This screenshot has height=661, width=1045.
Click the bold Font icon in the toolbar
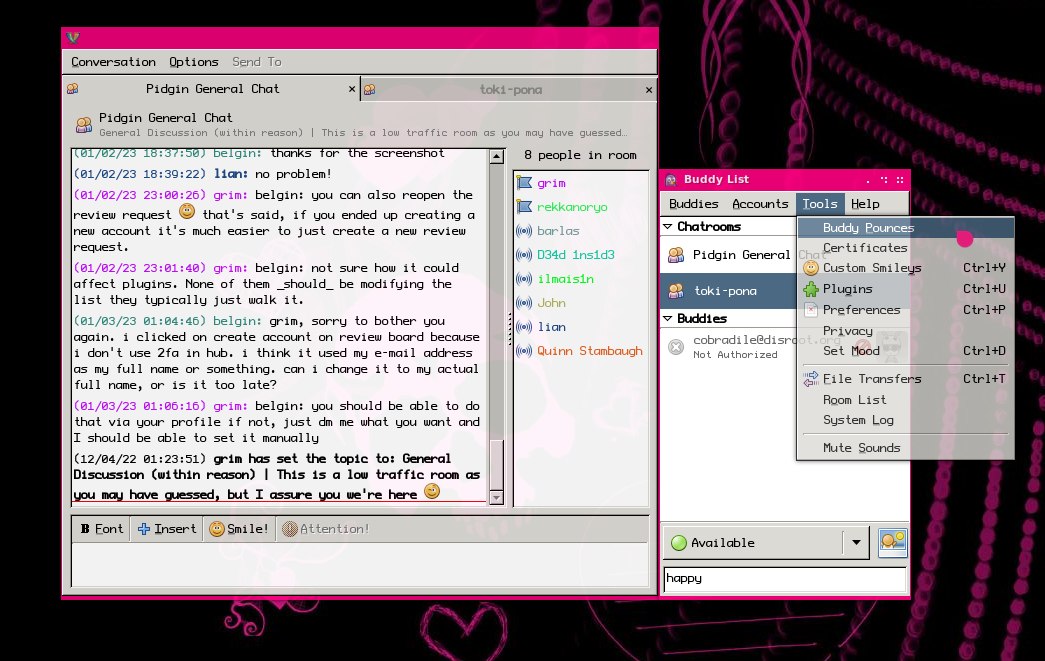click(x=88, y=528)
